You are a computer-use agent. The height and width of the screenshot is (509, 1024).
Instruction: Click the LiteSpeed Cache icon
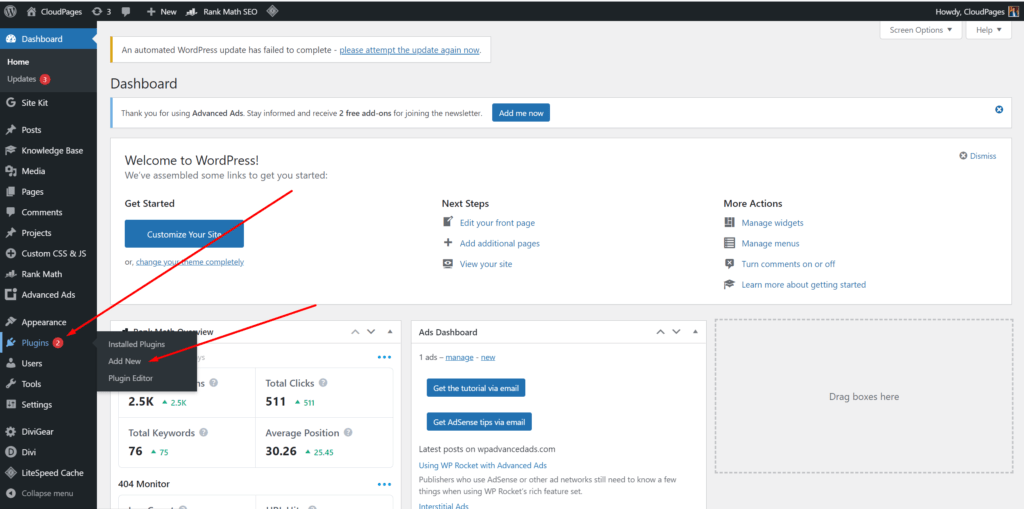[x=10, y=473]
